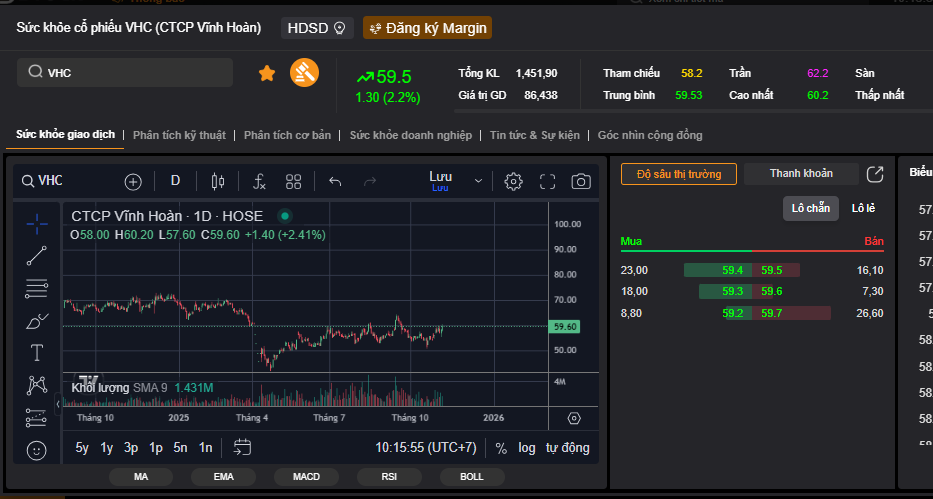Choose the text annotation tool
The height and width of the screenshot is (499, 933).
click(x=37, y=353)
